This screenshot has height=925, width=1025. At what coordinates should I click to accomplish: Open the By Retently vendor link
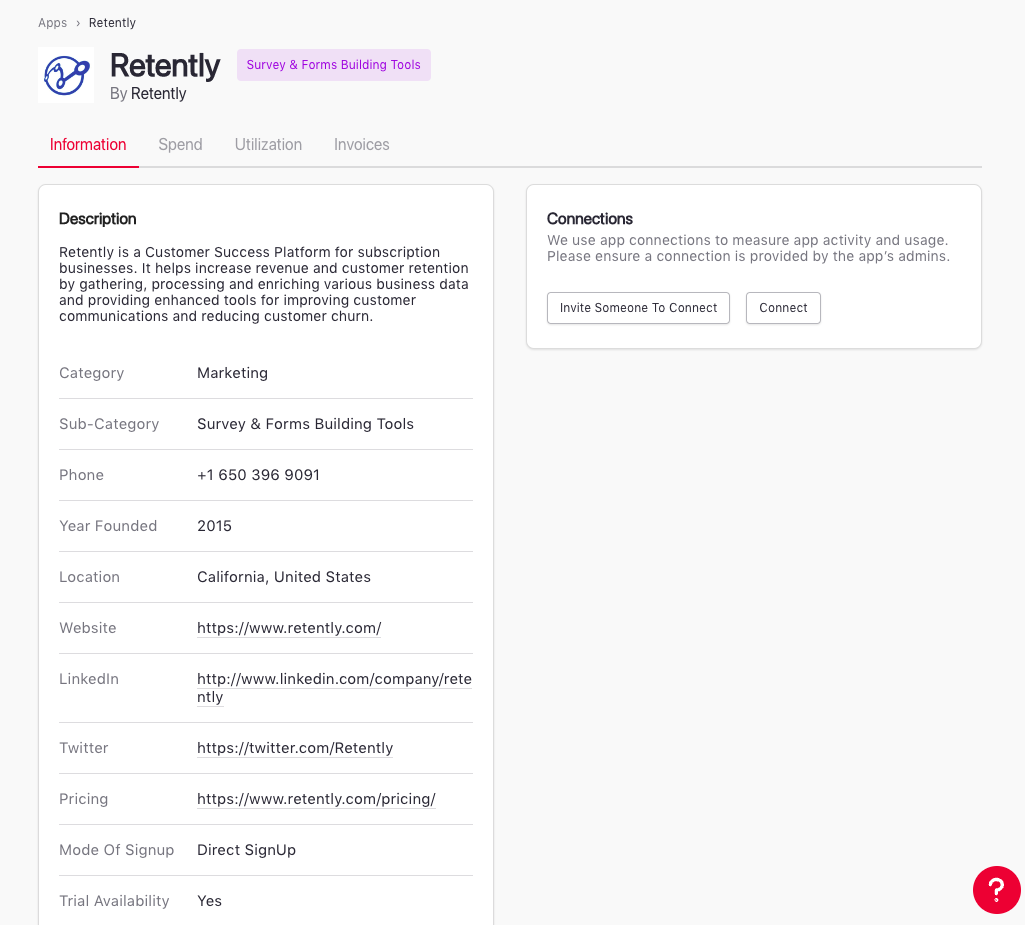click(x=158, y=93)
